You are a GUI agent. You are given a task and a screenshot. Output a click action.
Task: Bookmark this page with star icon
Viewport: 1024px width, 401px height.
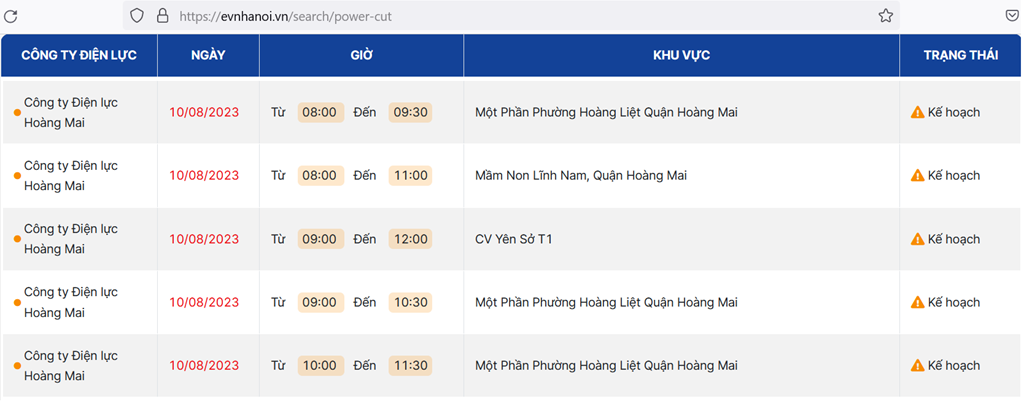pos(885,16)
